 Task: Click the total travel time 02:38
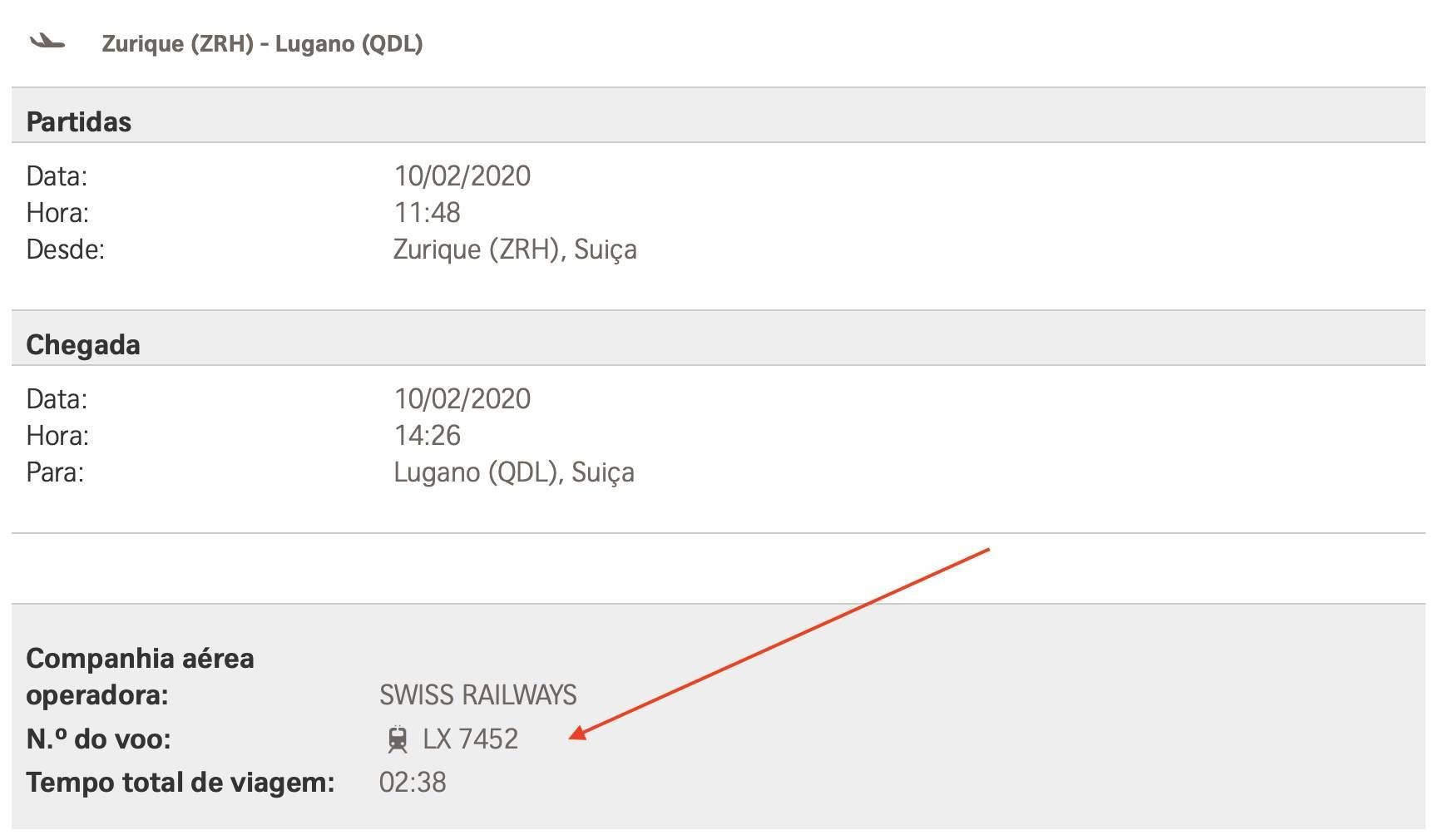tap(413, 782)
